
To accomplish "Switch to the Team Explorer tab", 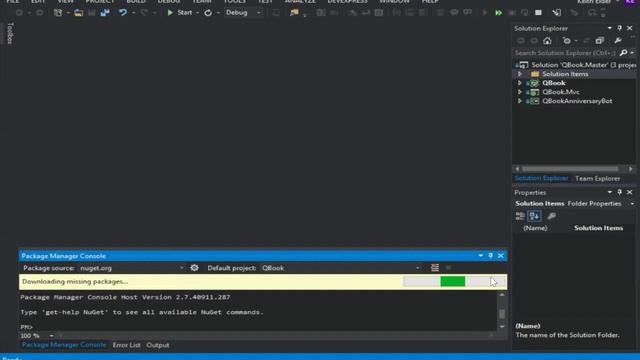I will (598, 178).
